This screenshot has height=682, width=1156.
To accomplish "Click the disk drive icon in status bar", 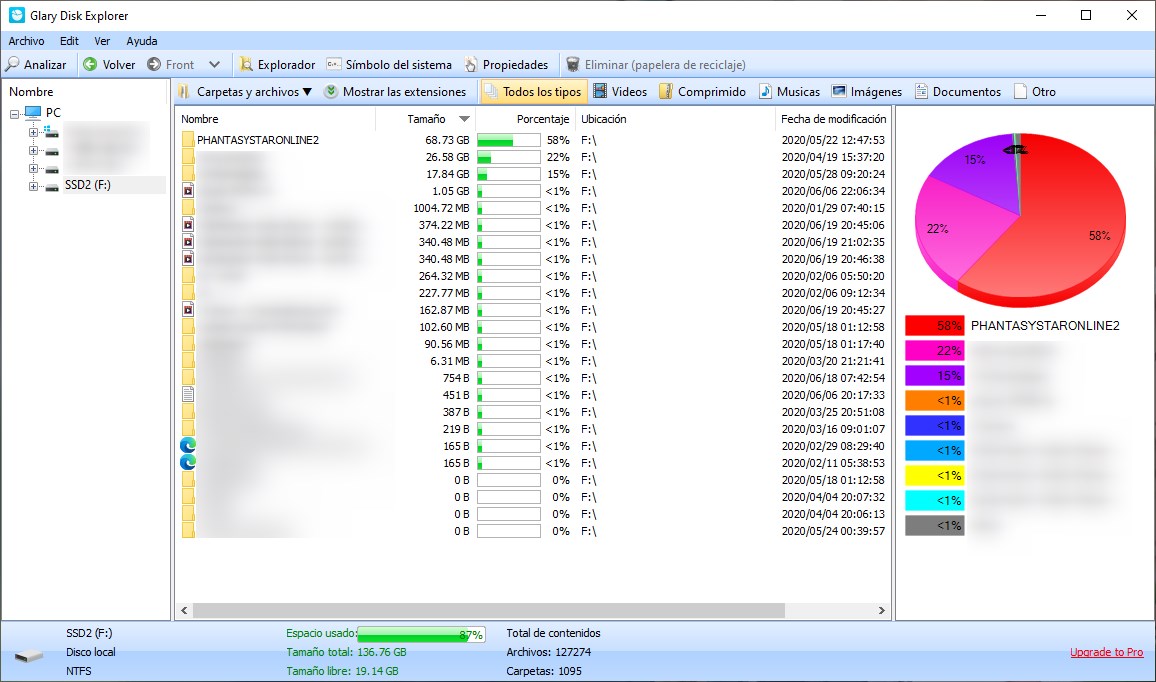I will [x=29, y=655].
